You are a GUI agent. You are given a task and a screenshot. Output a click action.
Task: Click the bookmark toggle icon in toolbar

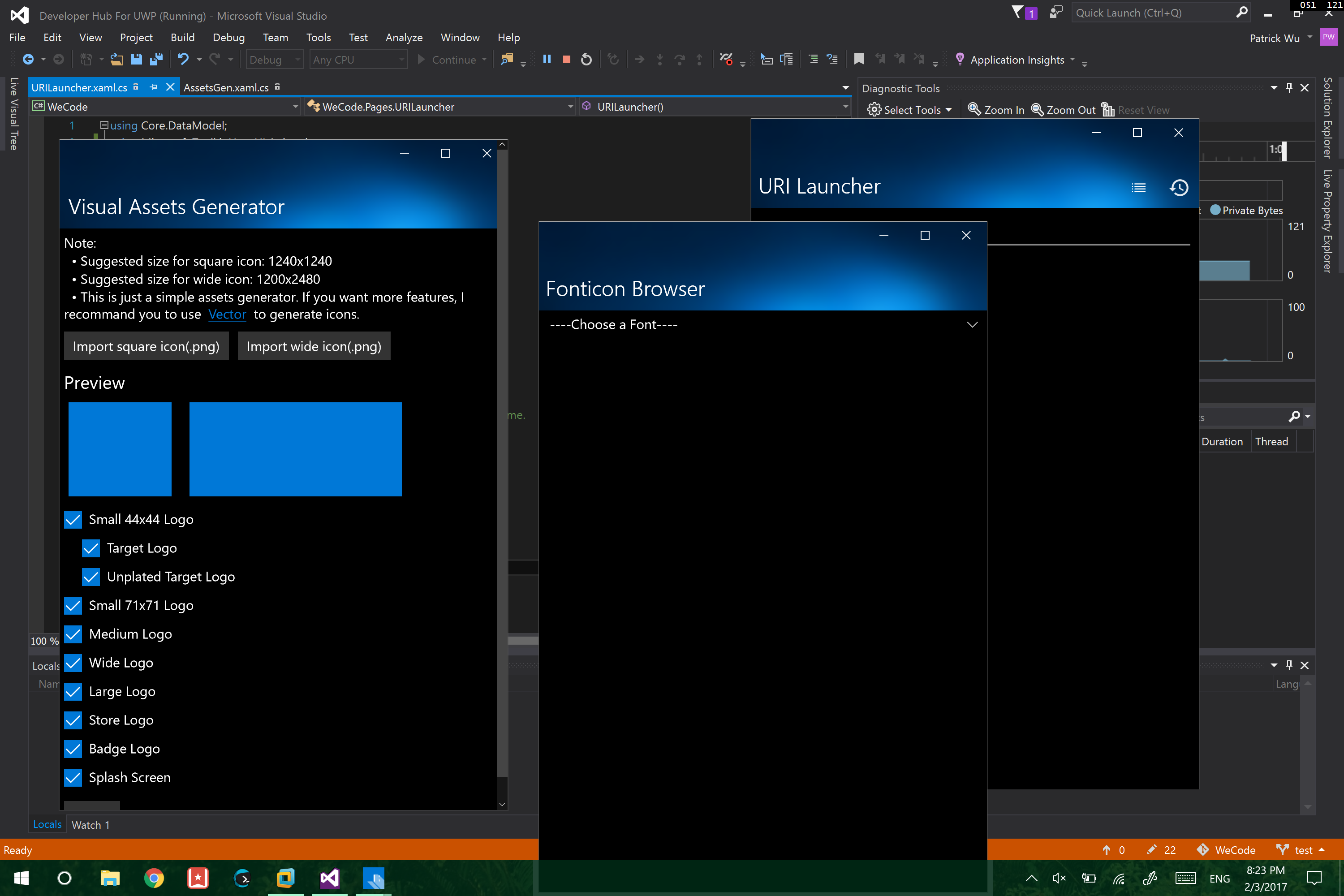(858, 60)
